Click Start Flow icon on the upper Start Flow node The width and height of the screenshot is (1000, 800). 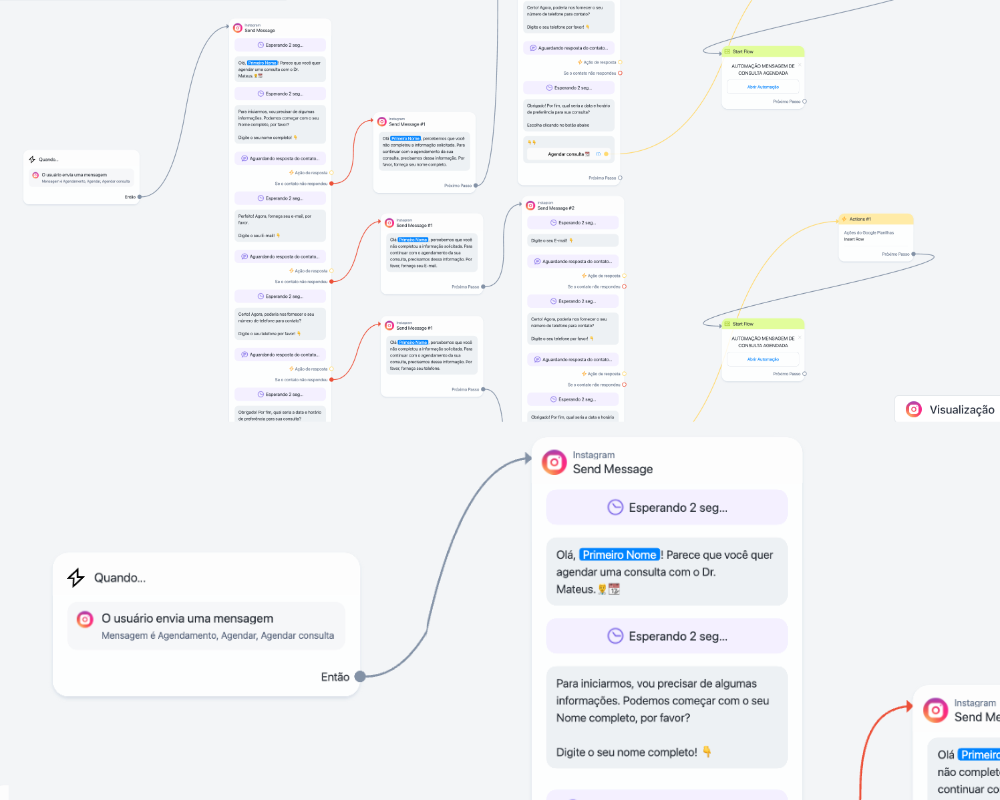point(727,50)
